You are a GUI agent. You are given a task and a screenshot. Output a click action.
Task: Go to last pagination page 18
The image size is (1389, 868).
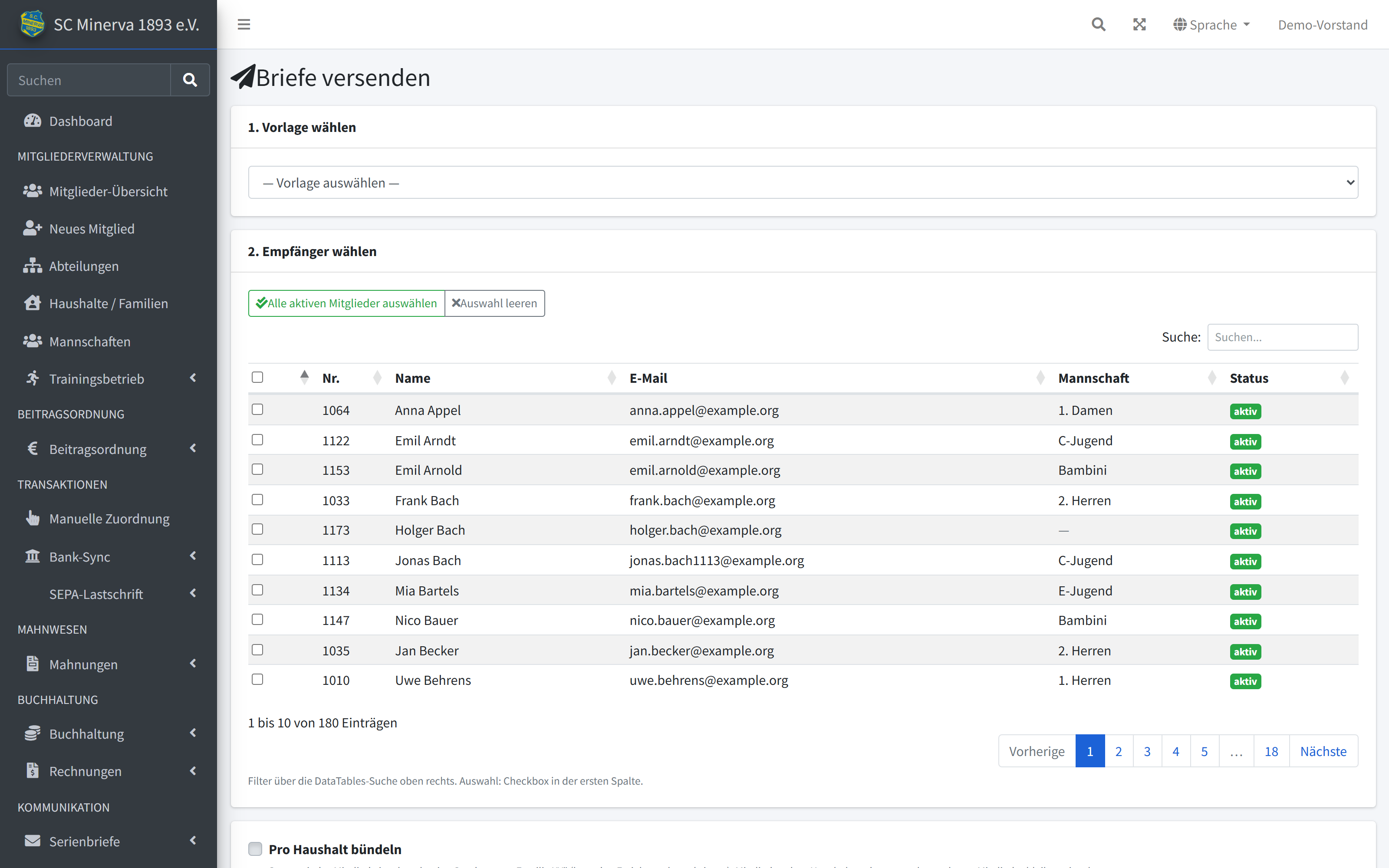tap(1271, 751)
